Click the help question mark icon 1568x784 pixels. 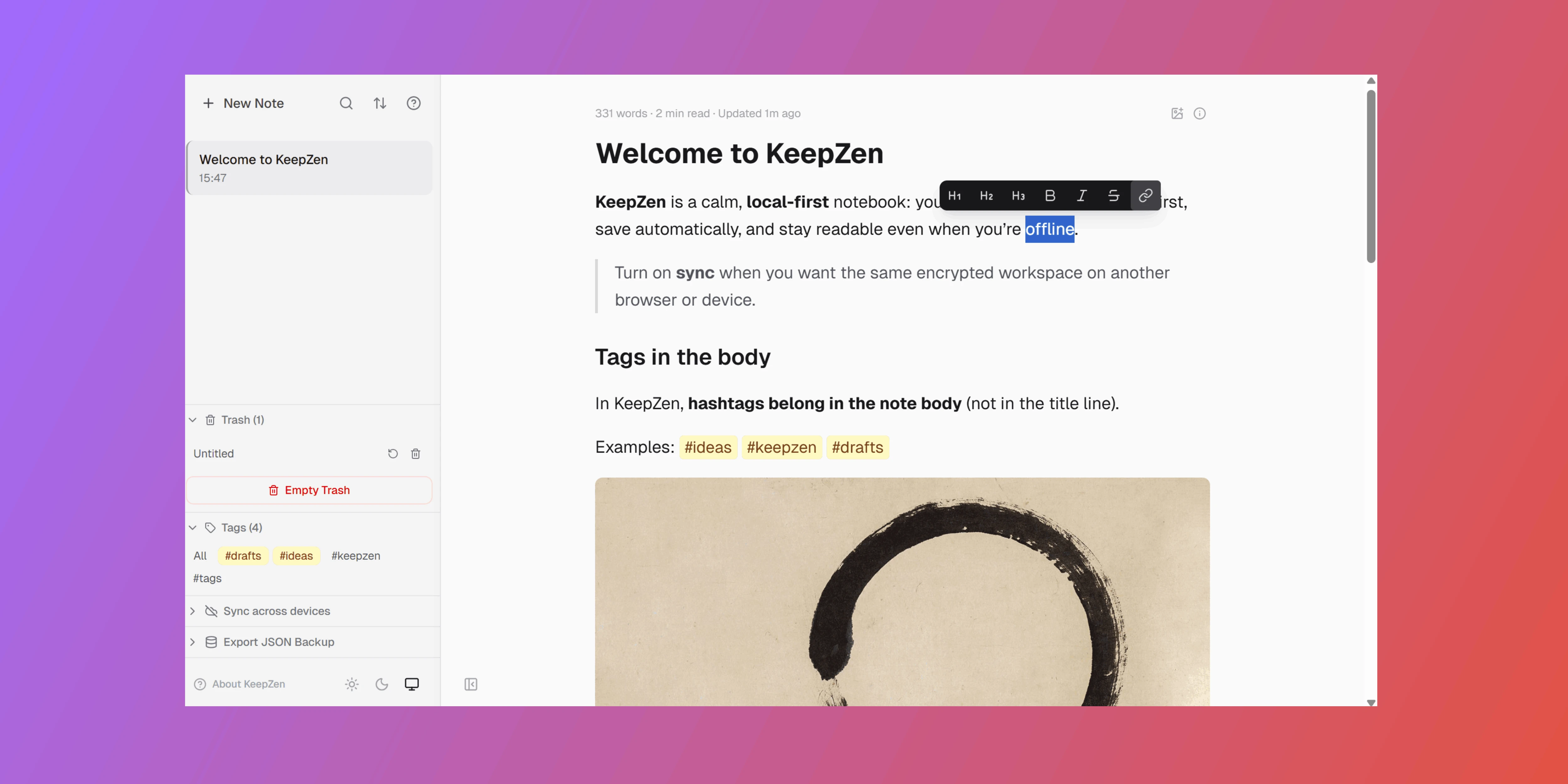(413, 103)
